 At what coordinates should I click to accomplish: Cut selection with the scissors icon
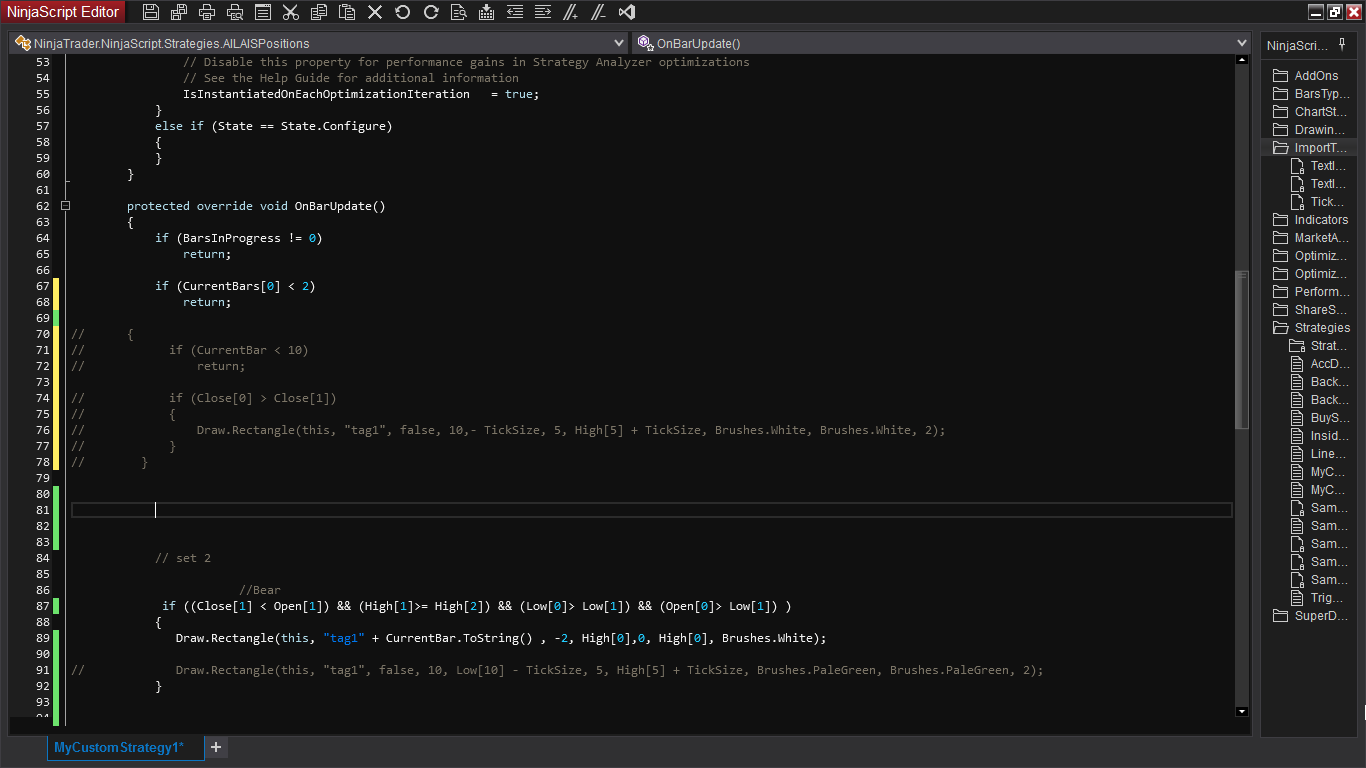click(x=291, y=12)
